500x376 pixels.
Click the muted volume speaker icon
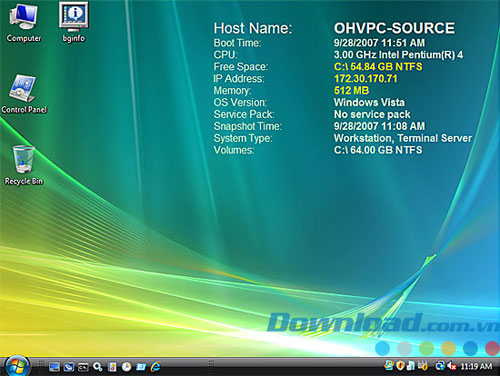pos(452,366)
